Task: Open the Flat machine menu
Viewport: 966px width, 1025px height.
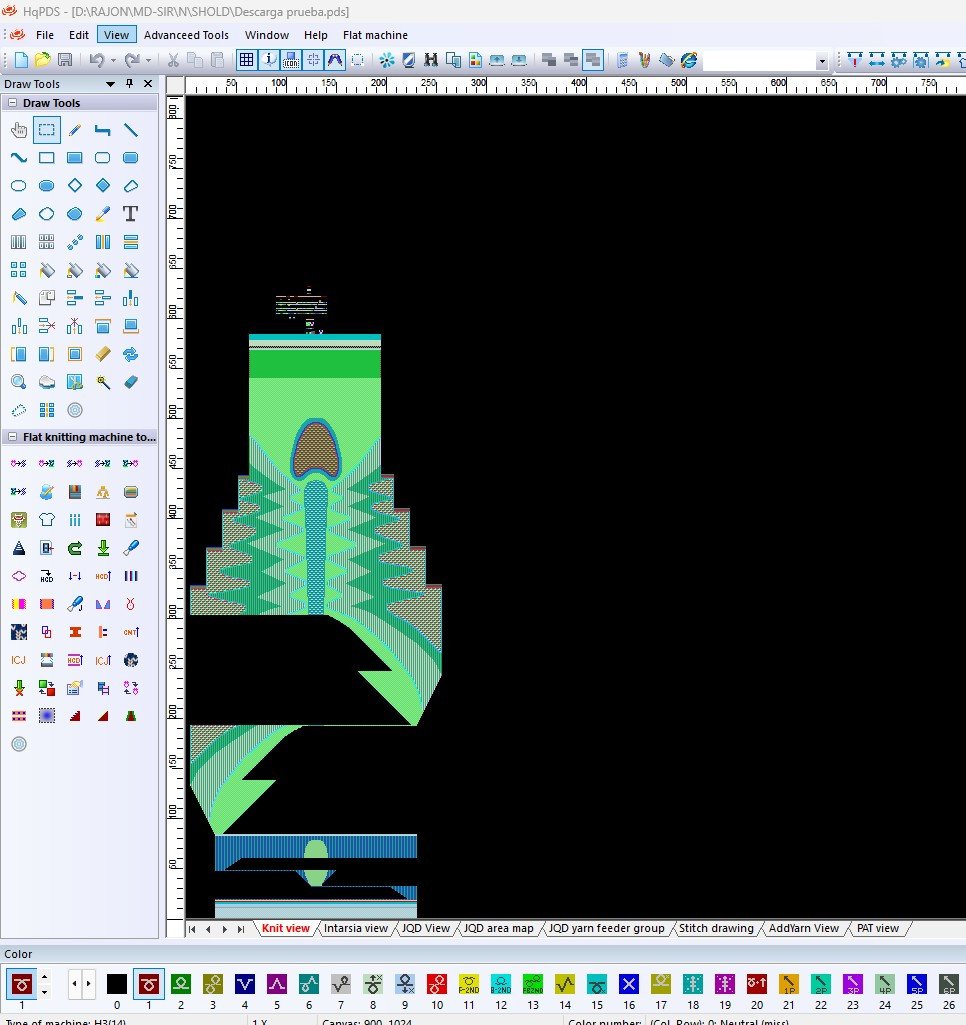Action: tap(375, 35)
